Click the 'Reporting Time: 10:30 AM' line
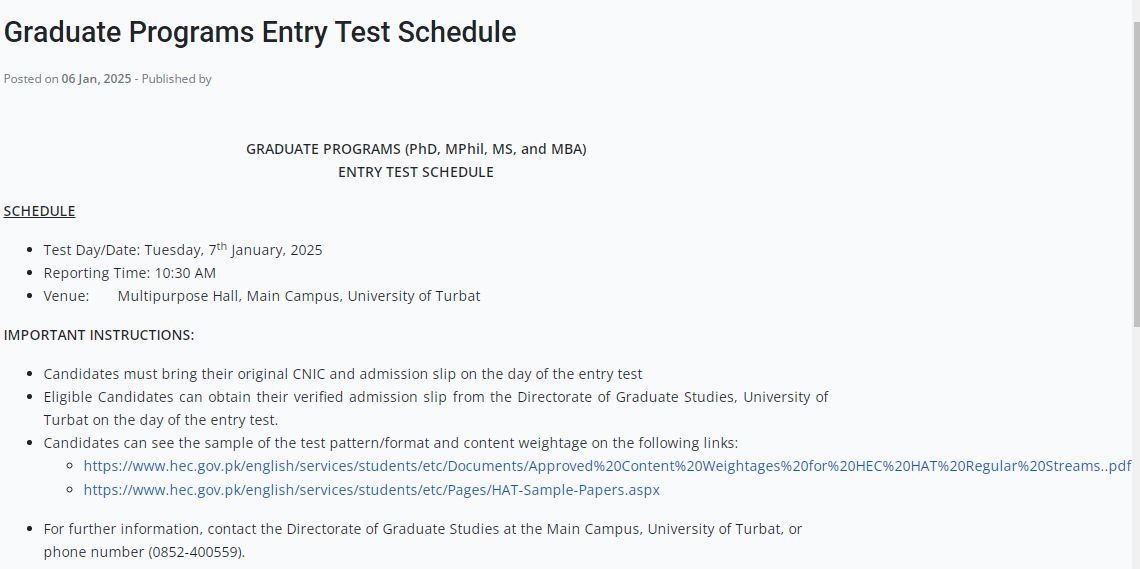 (129, 273)
